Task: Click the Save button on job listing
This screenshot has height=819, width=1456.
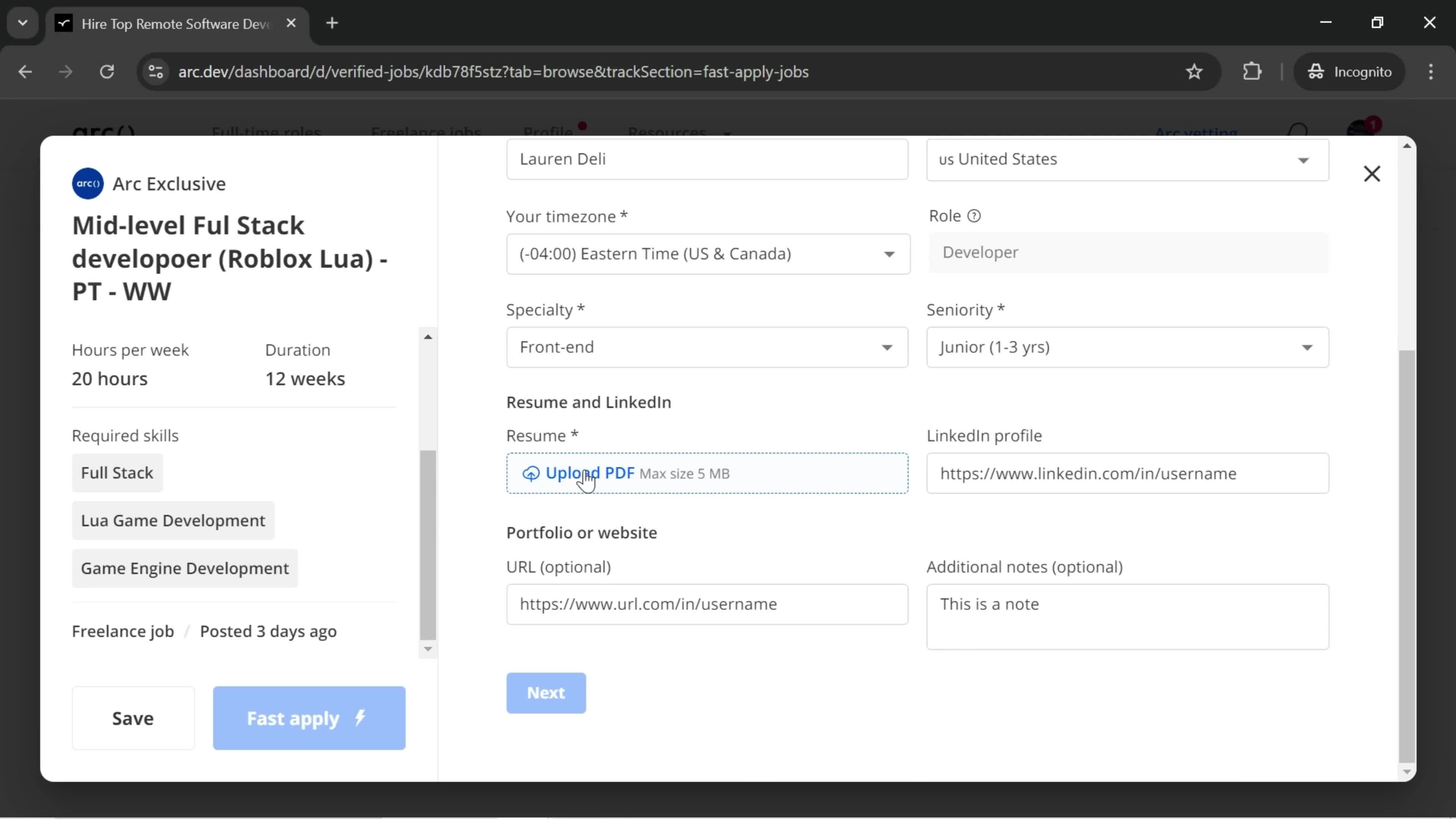Action: click(133, 718)
